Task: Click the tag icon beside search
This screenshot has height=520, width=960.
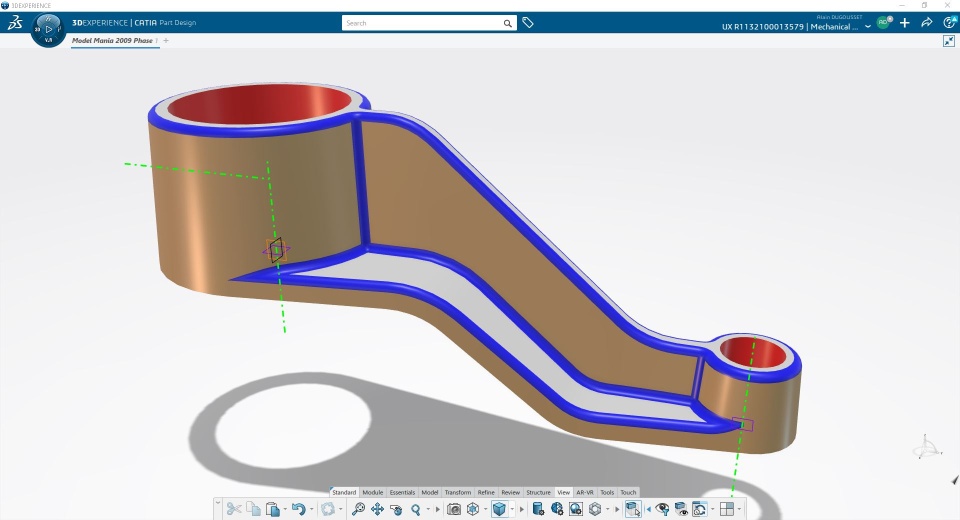Action: point(528,23)
